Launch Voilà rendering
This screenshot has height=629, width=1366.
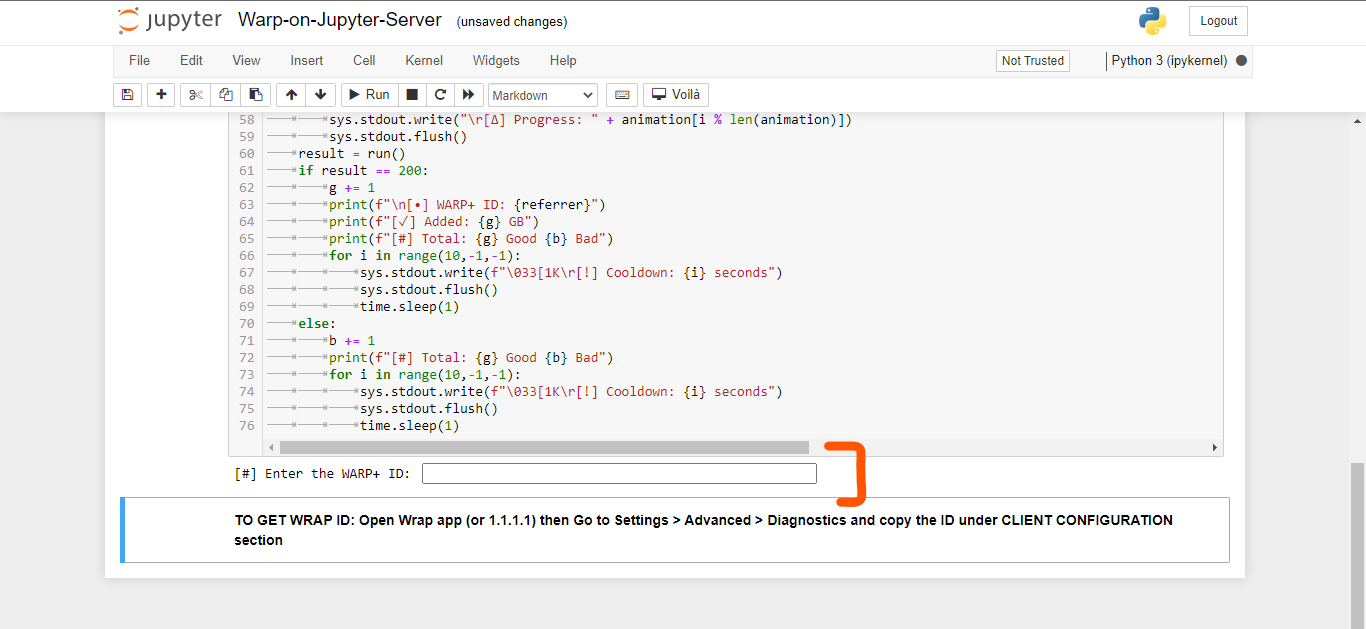tap(676, 95)
